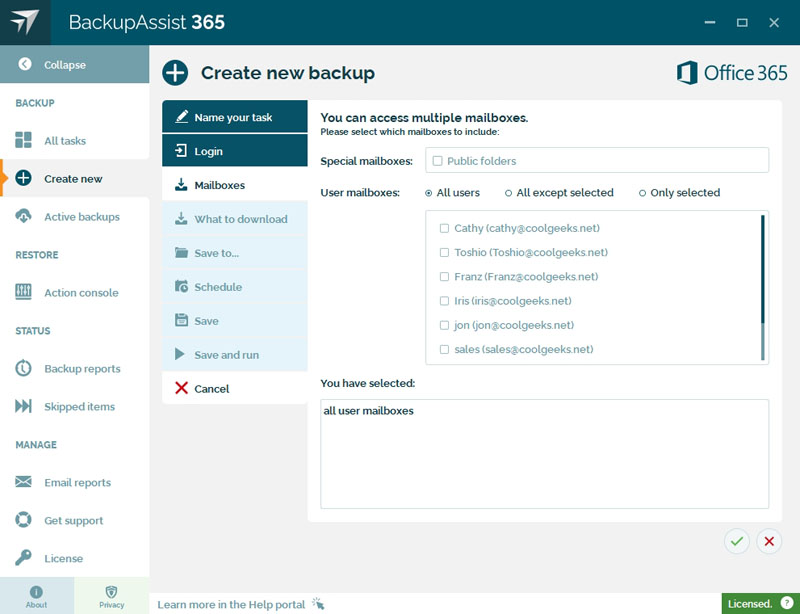Collapse the sidebar with Collapse button
Screen dimensions: 800x614
point(74,64)
